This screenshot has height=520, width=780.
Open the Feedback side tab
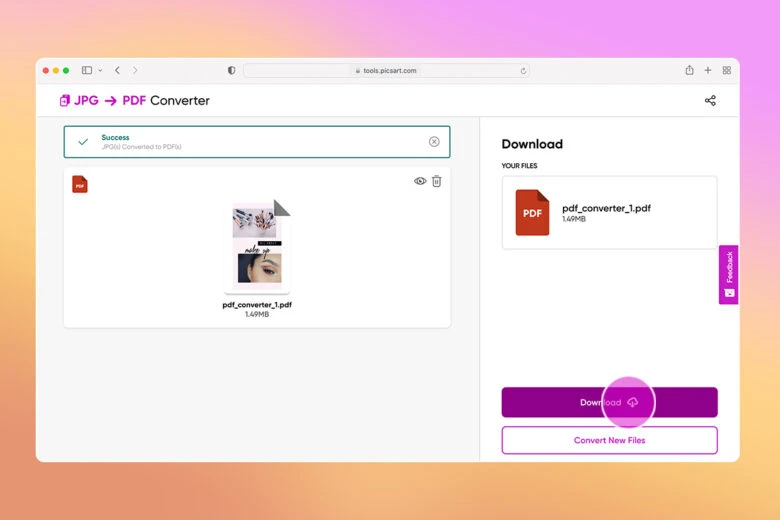(728, 274)
